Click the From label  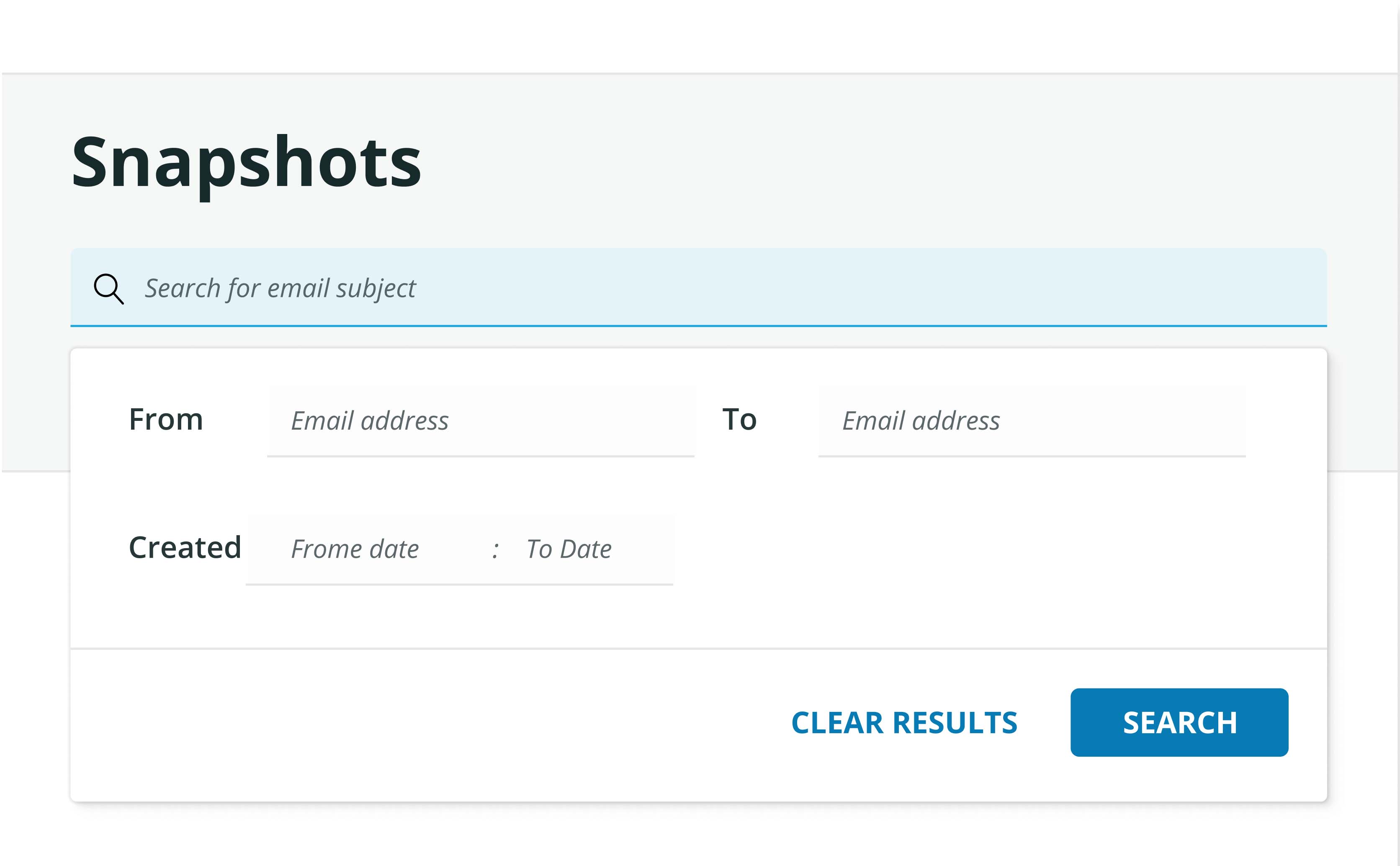(x=166, y=419)
